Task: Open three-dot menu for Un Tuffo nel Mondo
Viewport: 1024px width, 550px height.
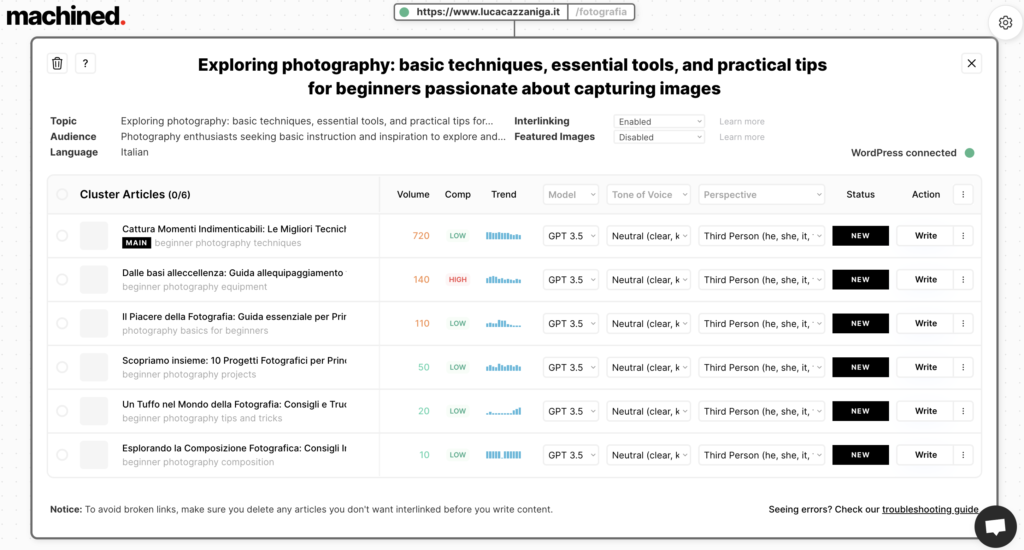Action: tap(963, 411)
